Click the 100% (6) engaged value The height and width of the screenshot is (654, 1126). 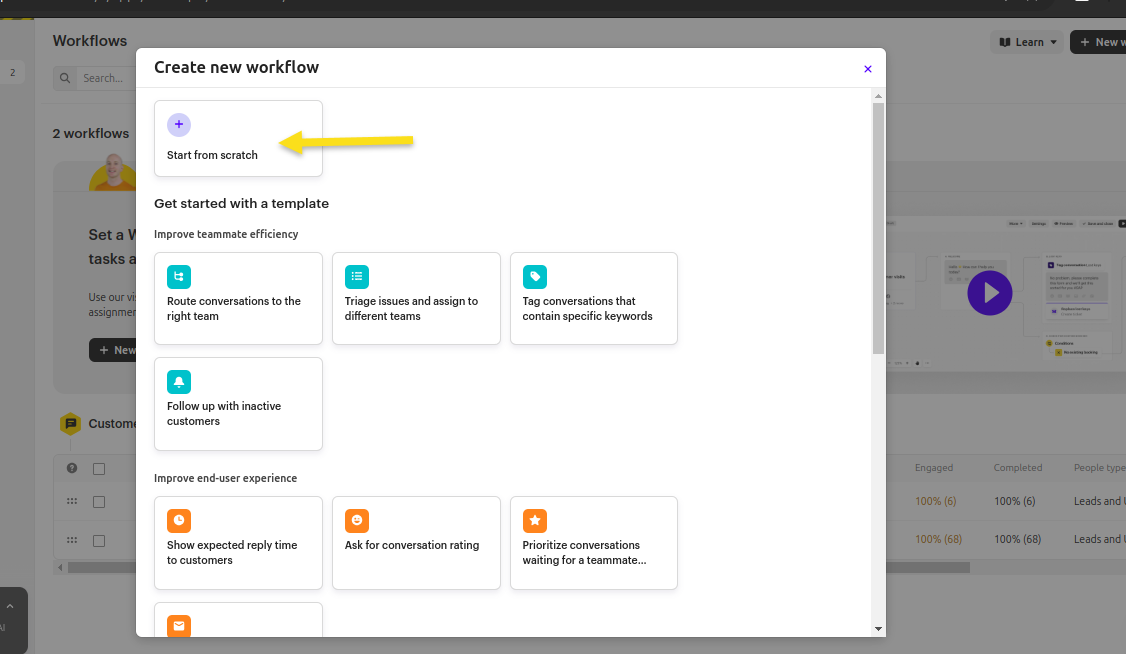[936, 501]
